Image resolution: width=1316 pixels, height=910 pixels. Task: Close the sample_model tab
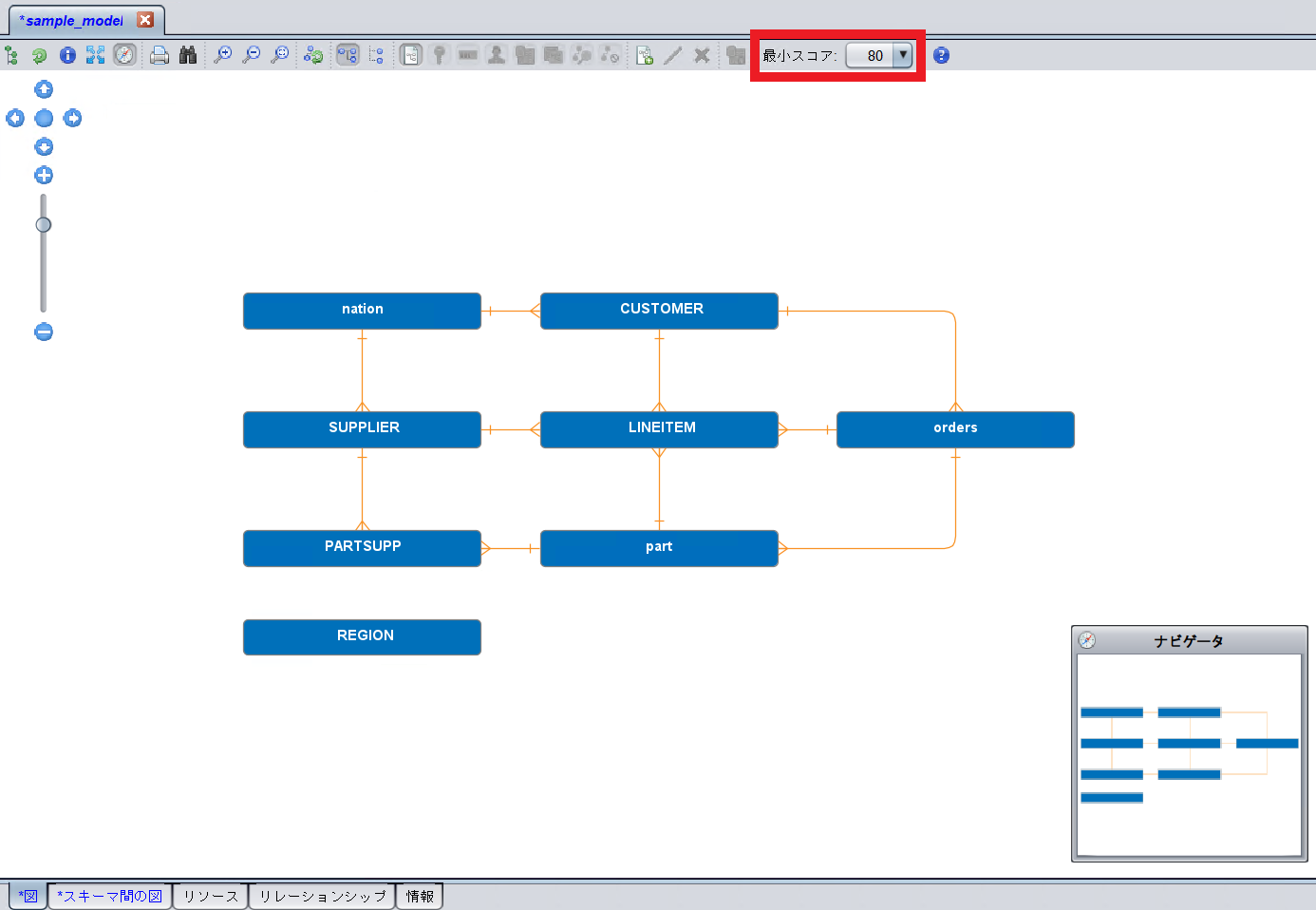(145, 20)
